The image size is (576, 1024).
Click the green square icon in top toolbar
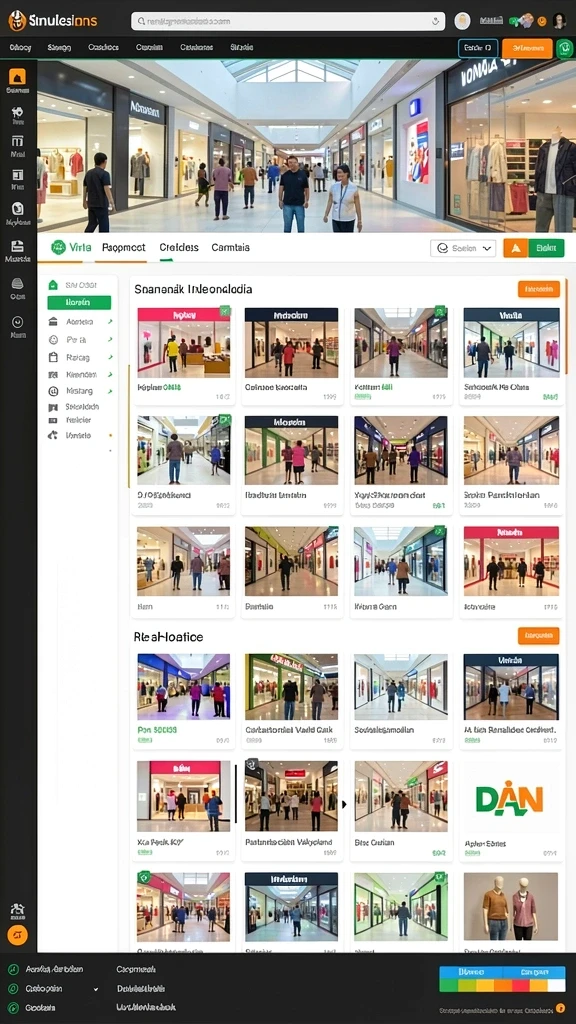[564, 48]
